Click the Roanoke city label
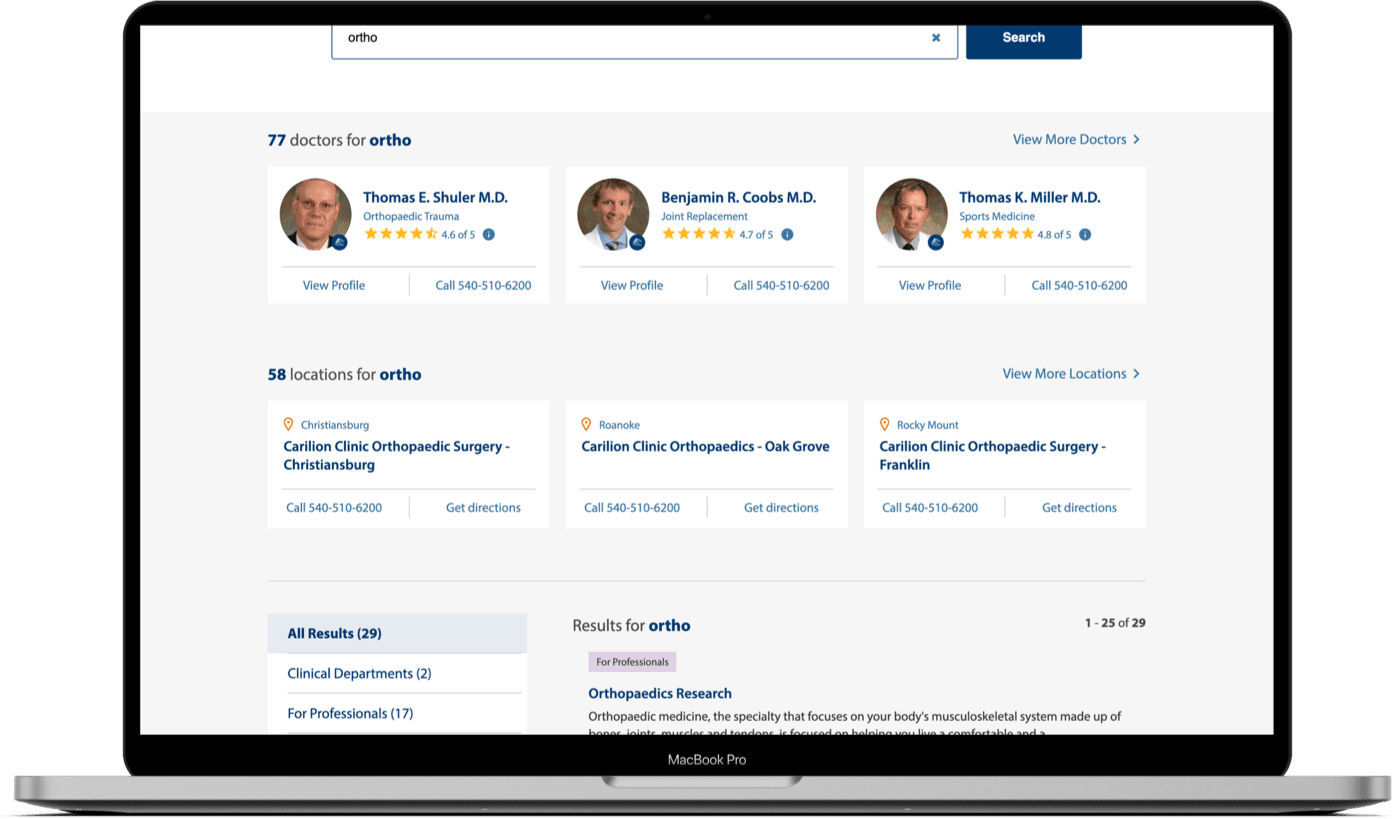 [619, 425]
